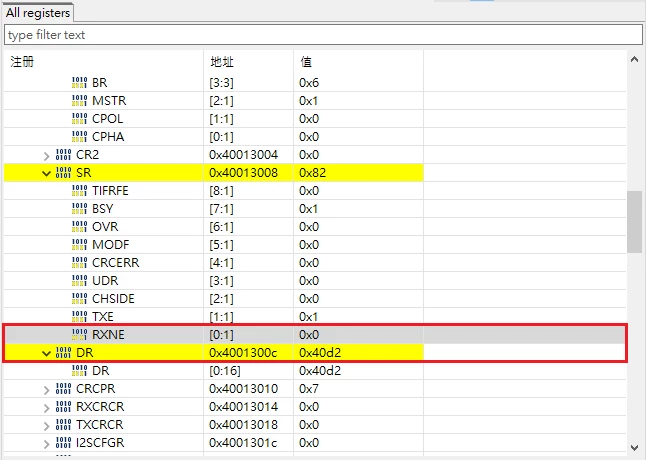The image size is (646, 460).
Task: Select the BSY value 0x1
Action: [x=309, y=208]
